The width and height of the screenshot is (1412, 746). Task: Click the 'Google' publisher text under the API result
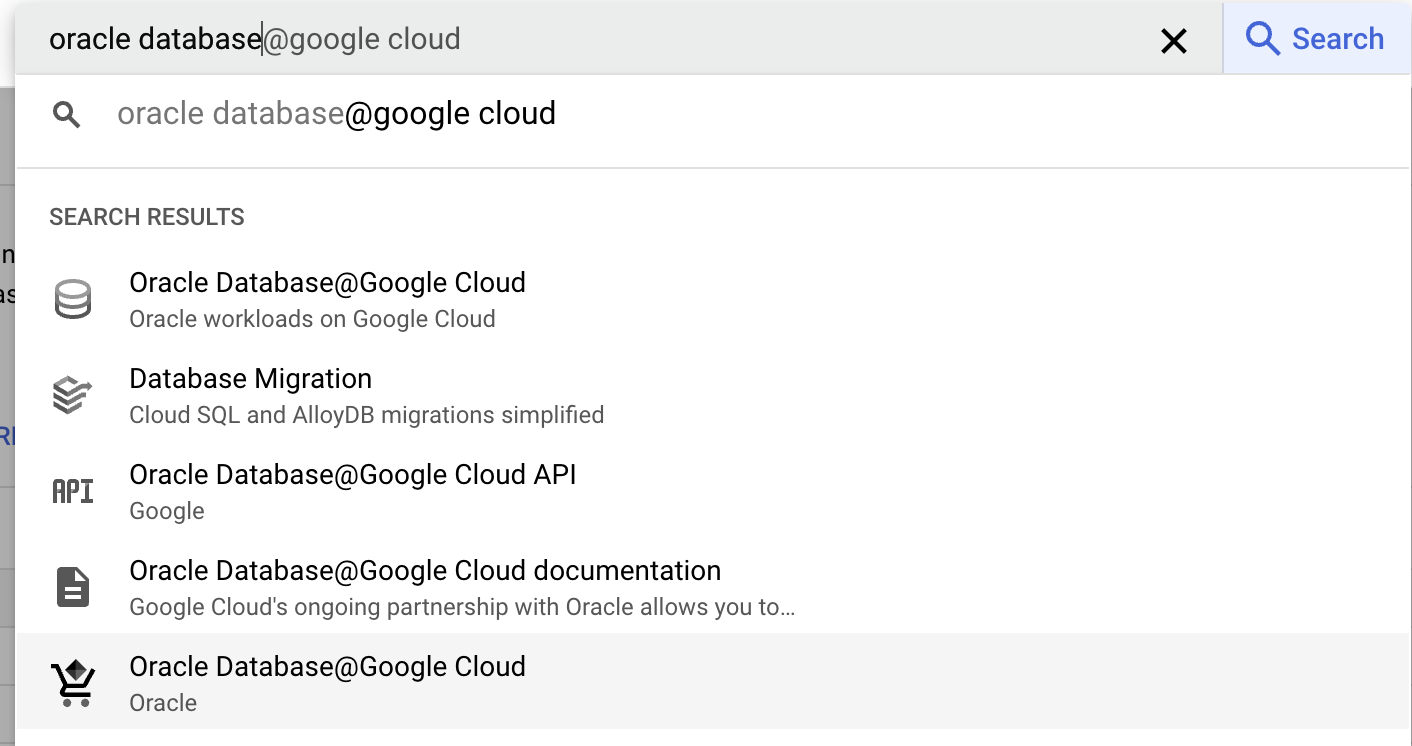pos(167,511)
